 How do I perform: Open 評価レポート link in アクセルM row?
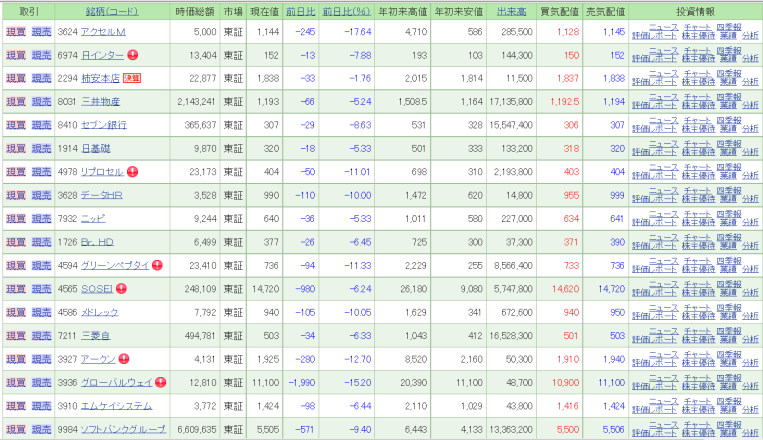pyautogui.click(x=654, y=36)
